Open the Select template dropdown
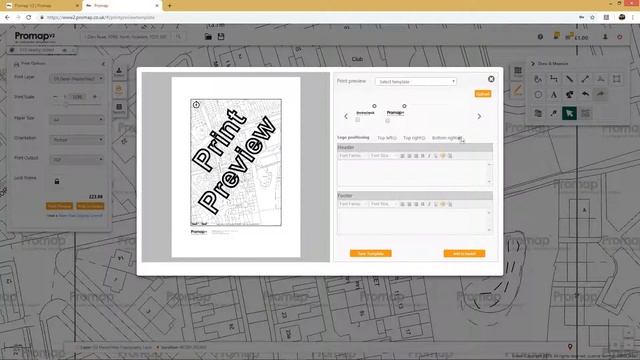Viewport: 640px width, 360px height. (416, 82)
